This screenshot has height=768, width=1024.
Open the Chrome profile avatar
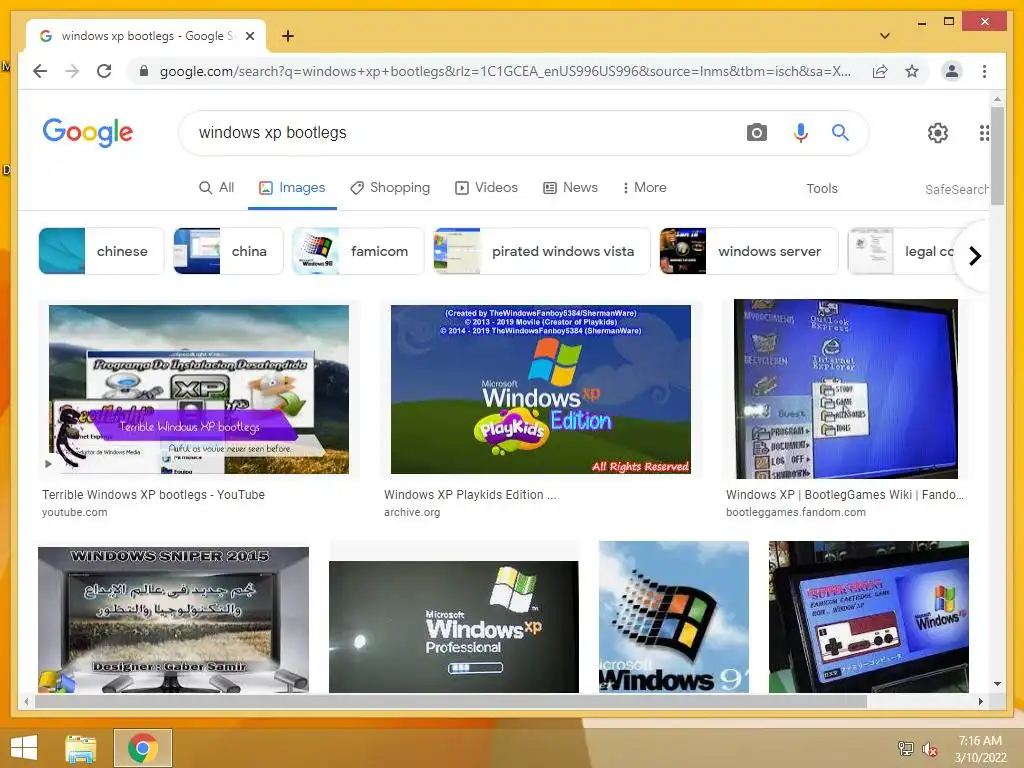click(x=952, y=71)
